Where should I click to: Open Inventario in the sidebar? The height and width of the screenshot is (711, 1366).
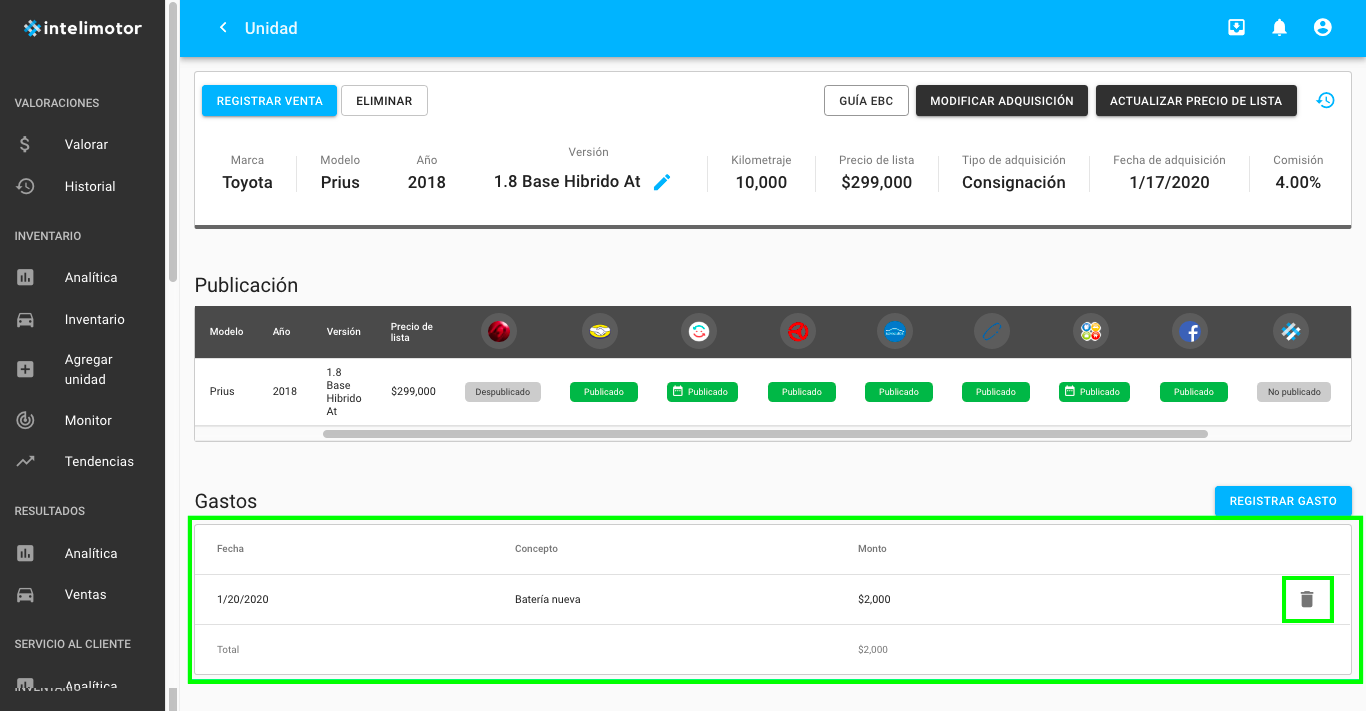coord(95,320)
